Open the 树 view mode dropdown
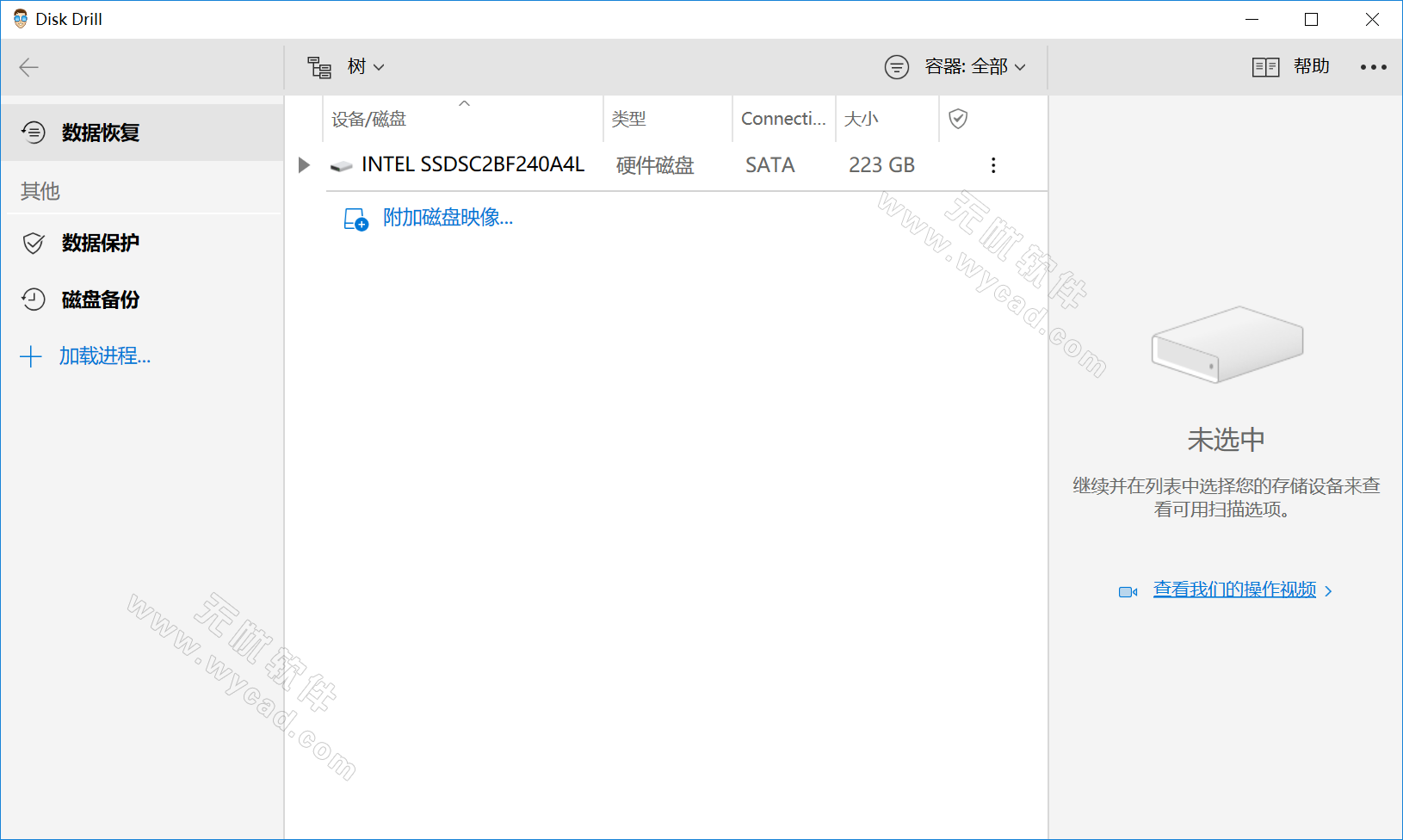Image resolution: width=1403 pixels, height=840 pixels. click(366, 66)
